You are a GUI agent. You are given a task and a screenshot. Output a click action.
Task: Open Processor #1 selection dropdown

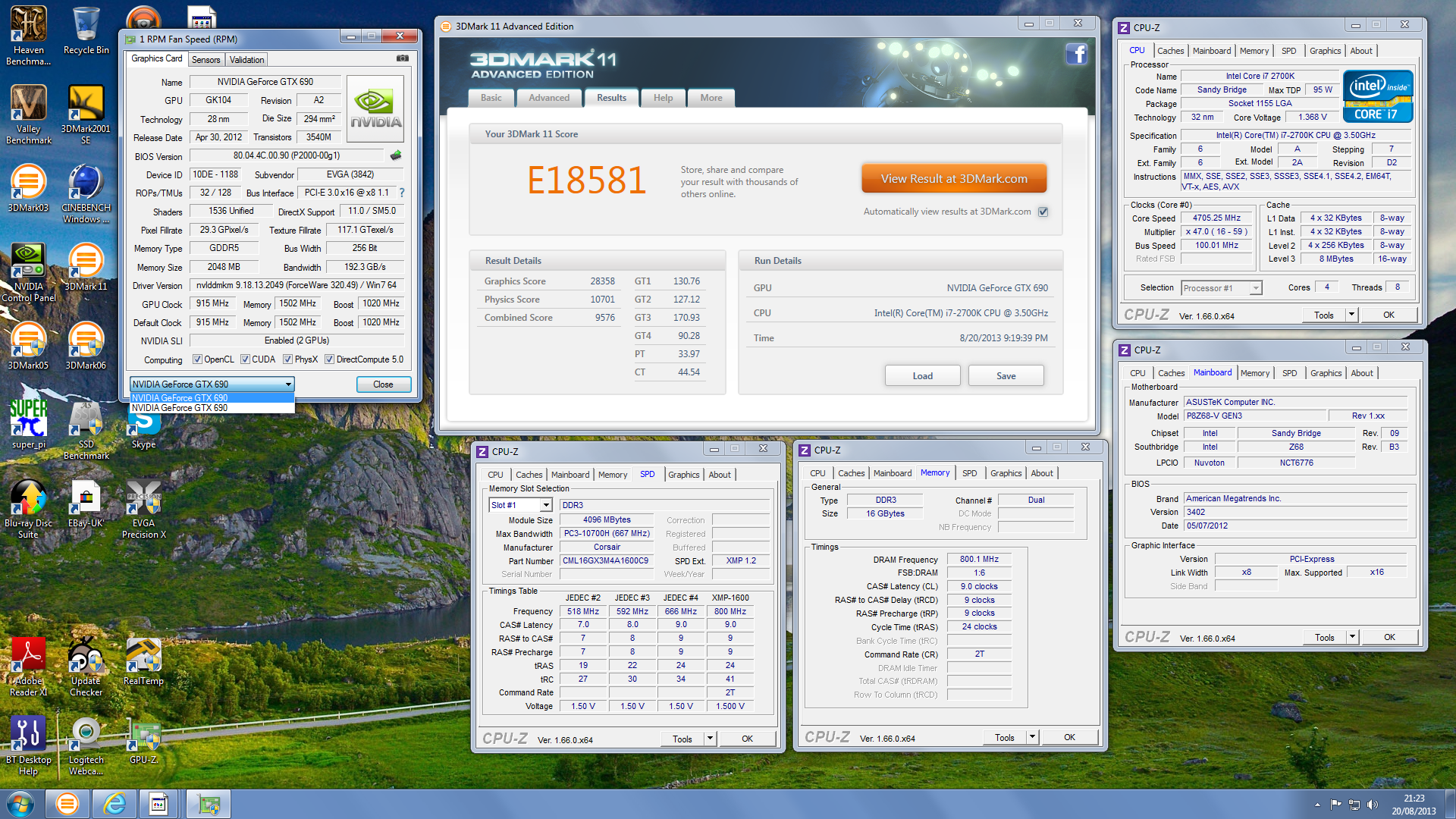point(1221,288)
